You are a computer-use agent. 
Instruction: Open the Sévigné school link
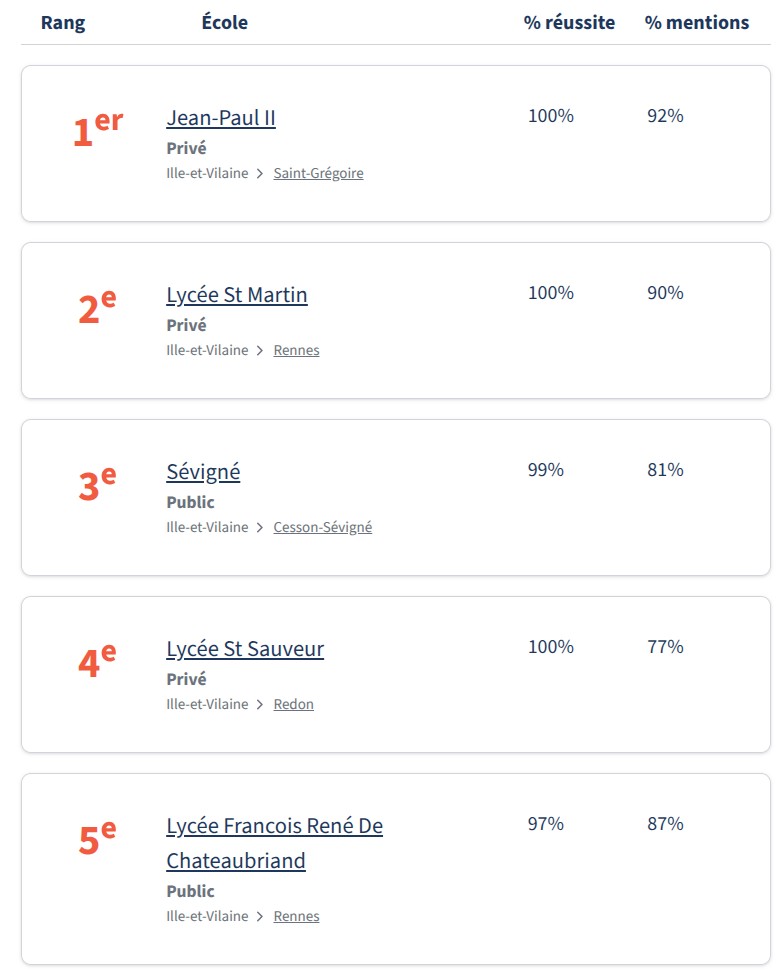click(203, 472)
